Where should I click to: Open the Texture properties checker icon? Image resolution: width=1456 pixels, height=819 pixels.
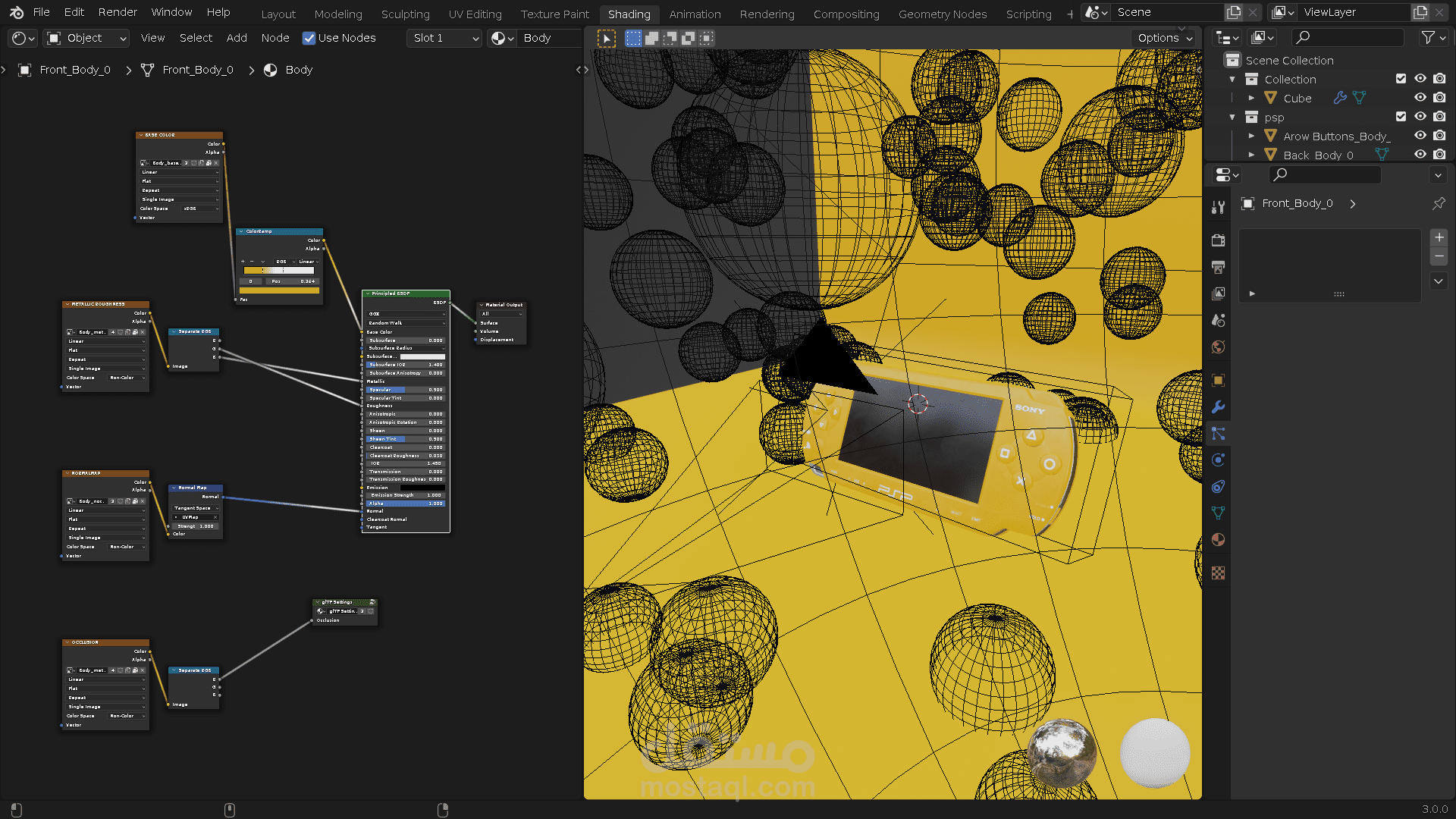[1218, 573]
